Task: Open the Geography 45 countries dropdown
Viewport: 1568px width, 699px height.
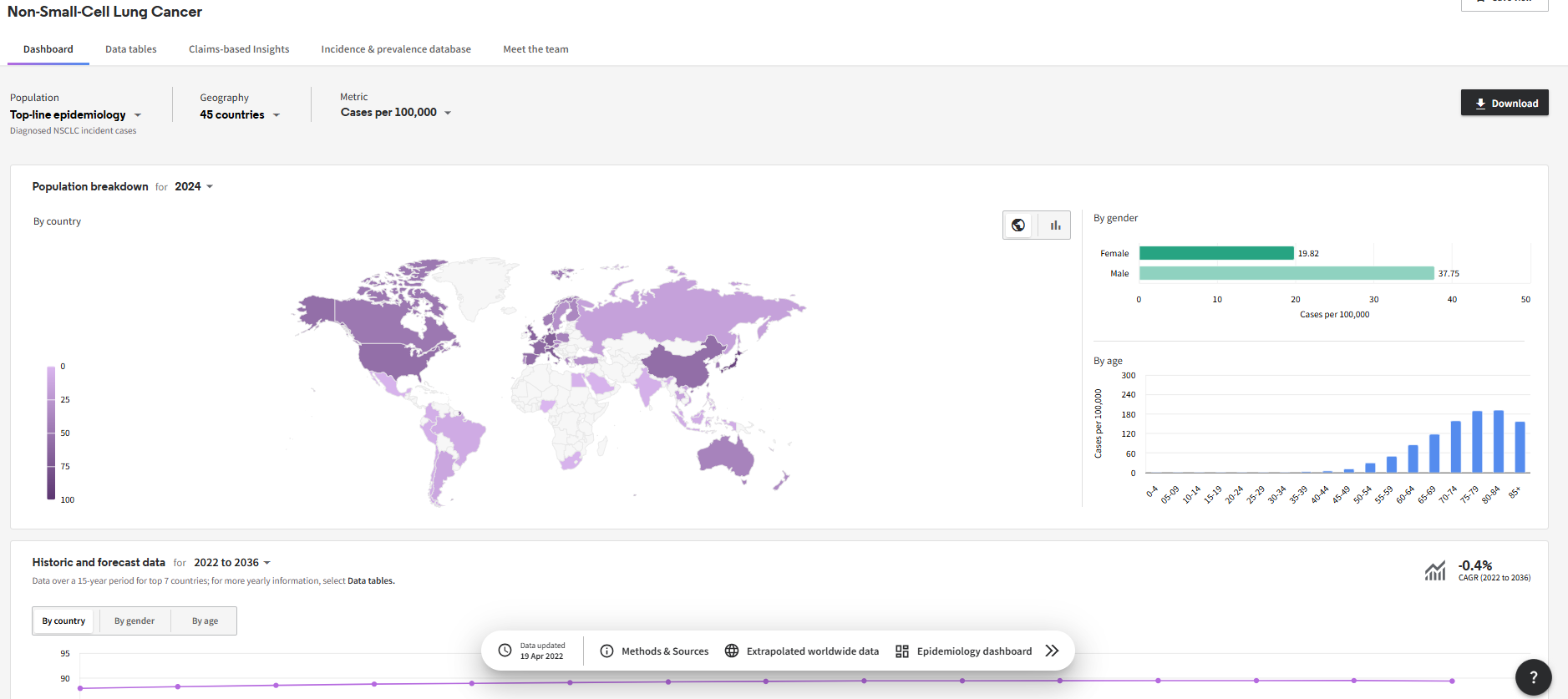Action: tap(239, 114)
